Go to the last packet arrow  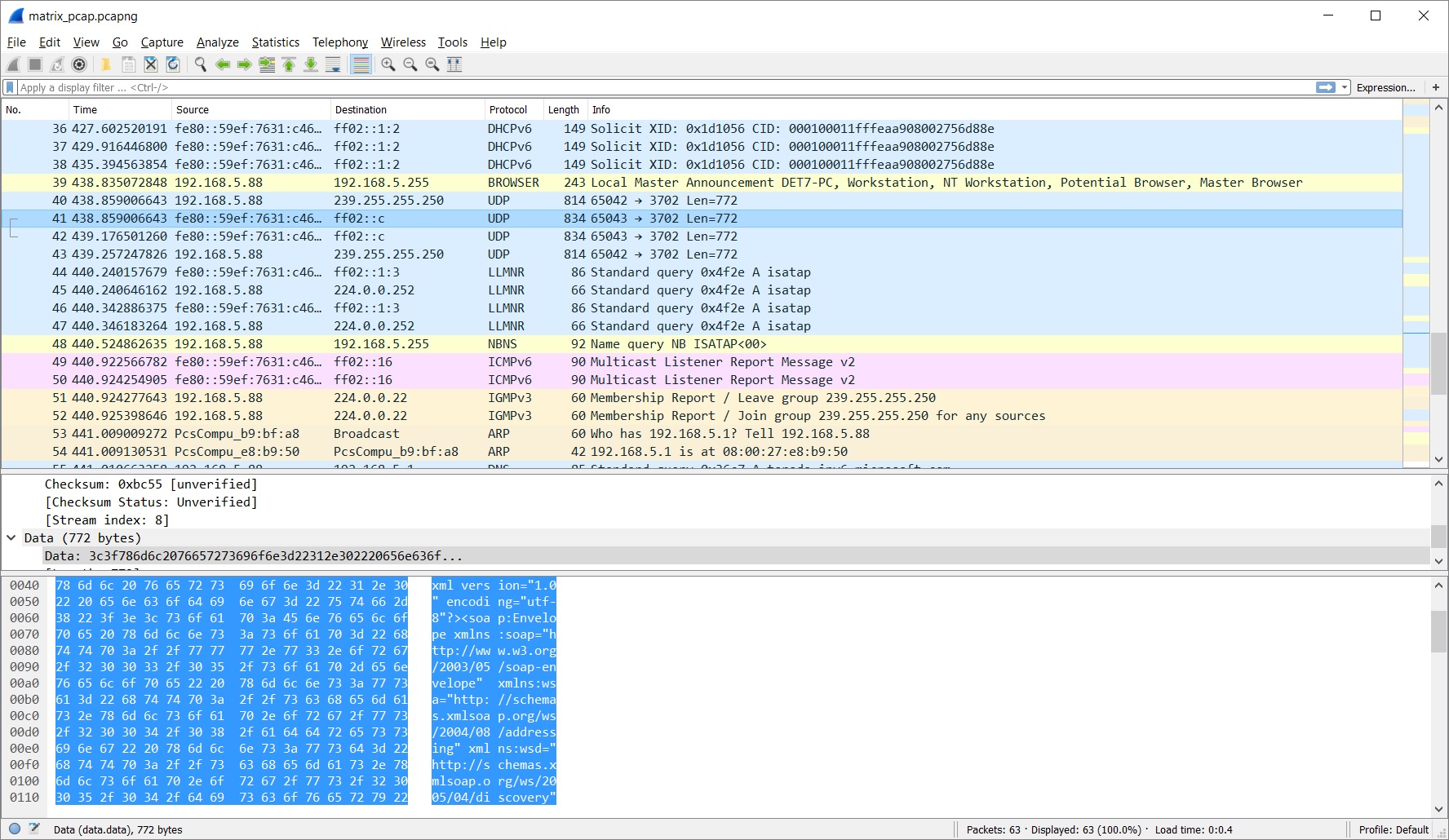311,64
